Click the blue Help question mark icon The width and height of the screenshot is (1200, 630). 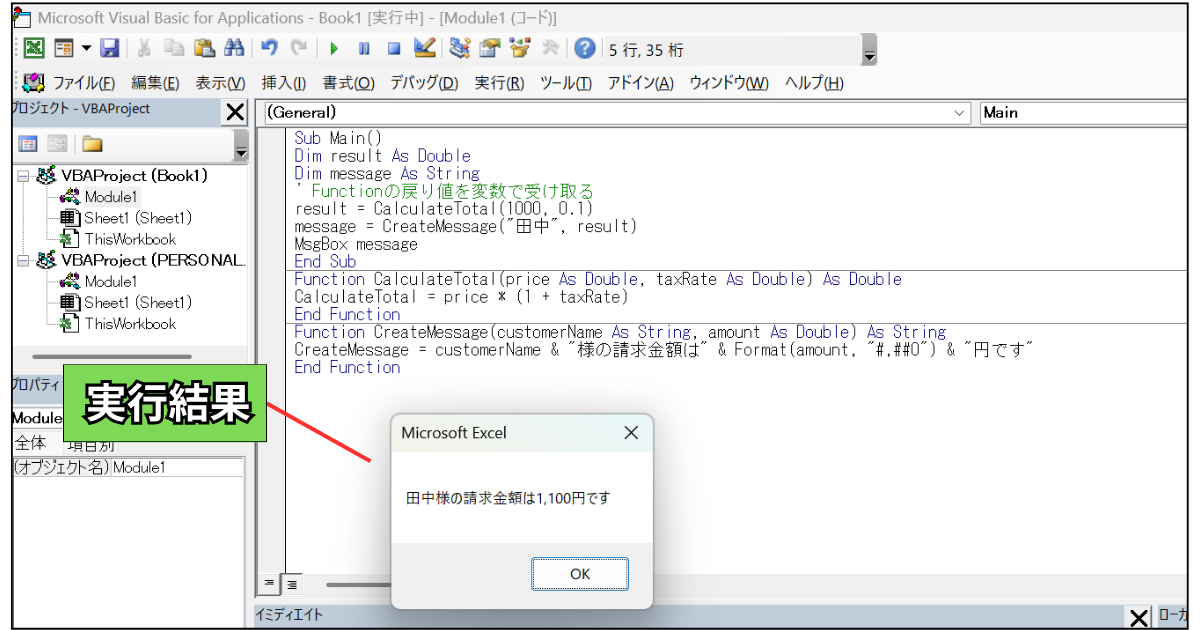click(585, 49)
